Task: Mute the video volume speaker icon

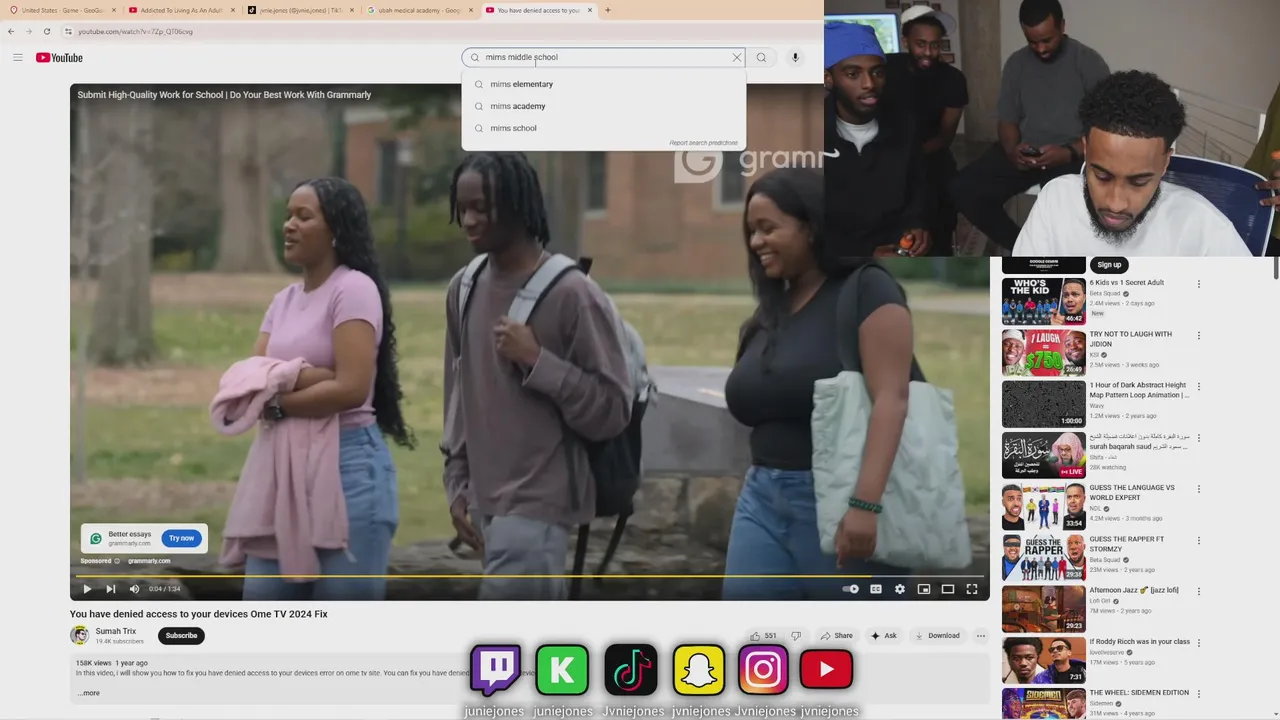Action: click(134, 589)
